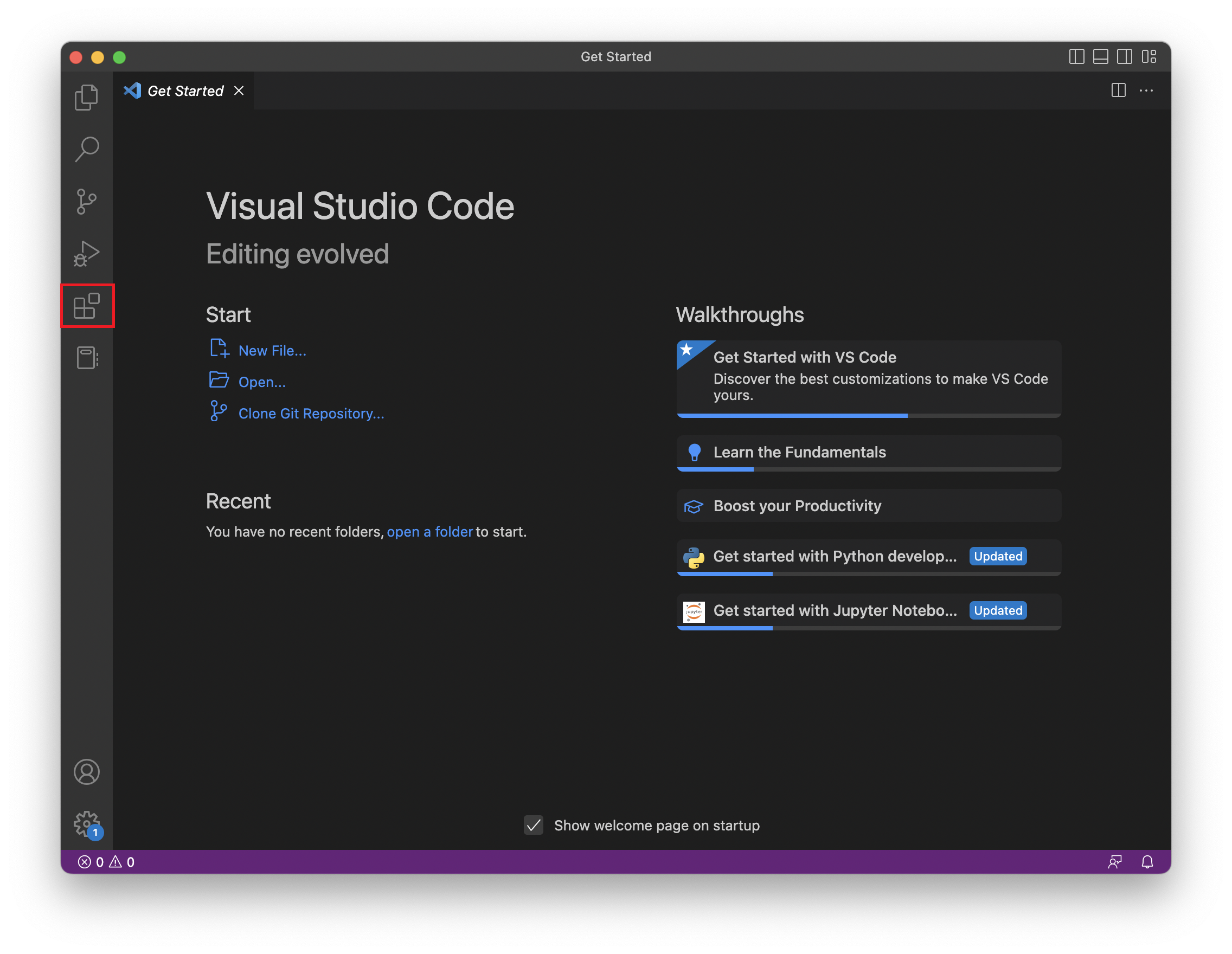Click the notifications bell in status bar
1232x954 pixels.
click(x=1147, y=861)
